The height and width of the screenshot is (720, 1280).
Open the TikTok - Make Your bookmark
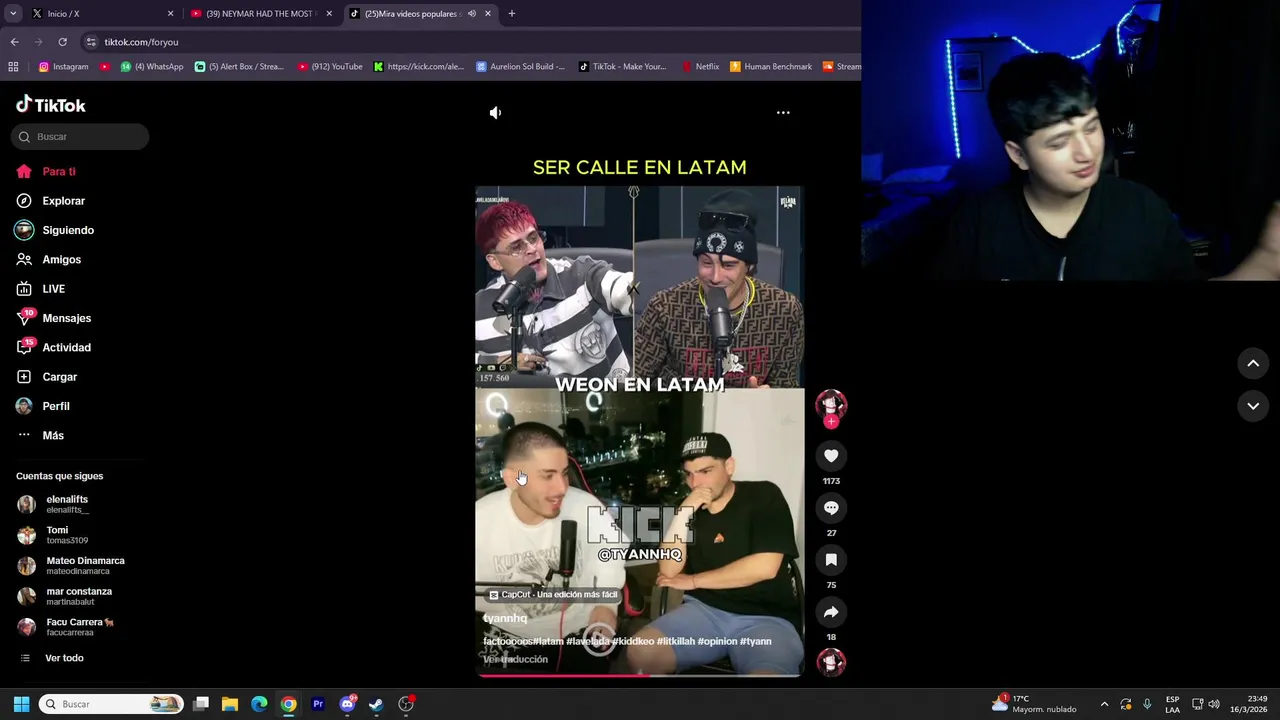[x=621, y=67]
